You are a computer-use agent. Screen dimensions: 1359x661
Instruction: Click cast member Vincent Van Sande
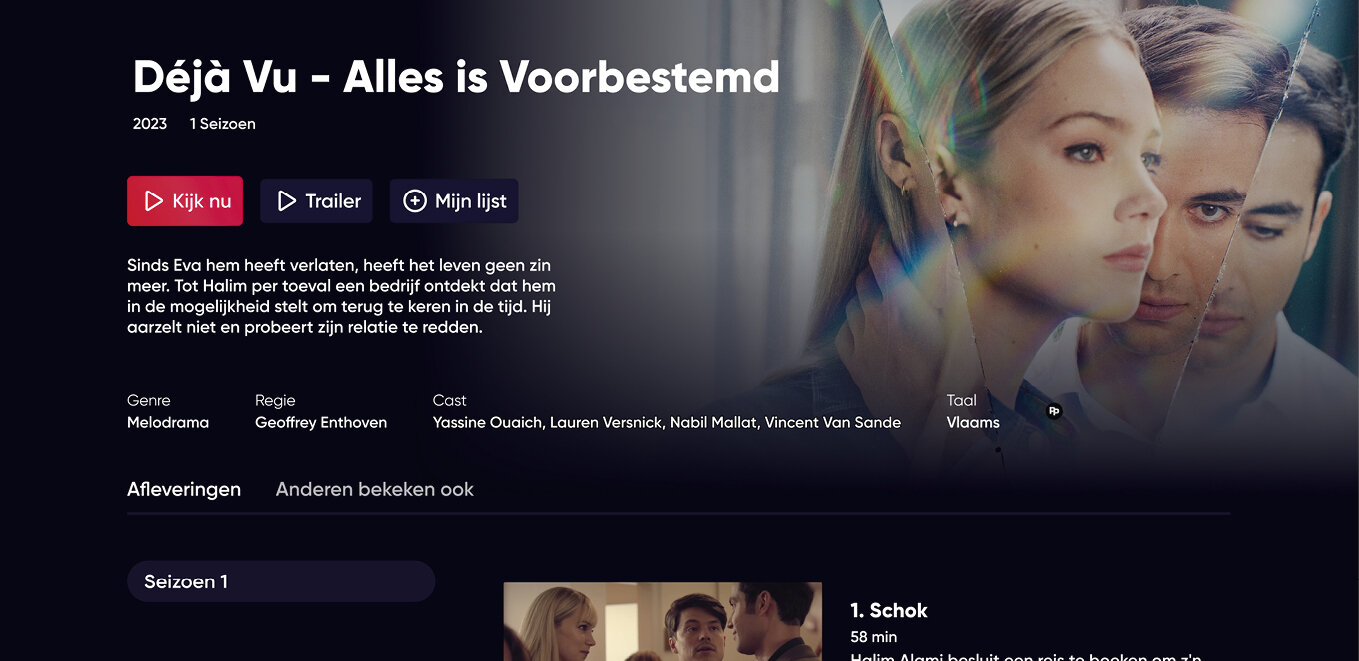click(x=833, y=422)
